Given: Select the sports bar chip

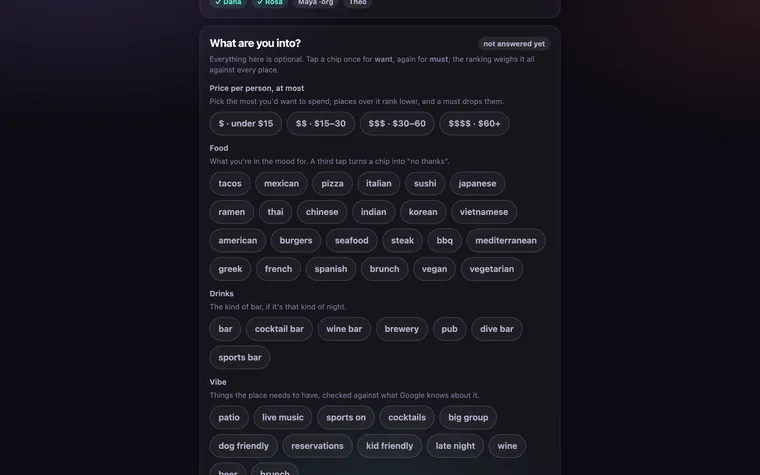Looking at the screenshot, I should (239, 358).
